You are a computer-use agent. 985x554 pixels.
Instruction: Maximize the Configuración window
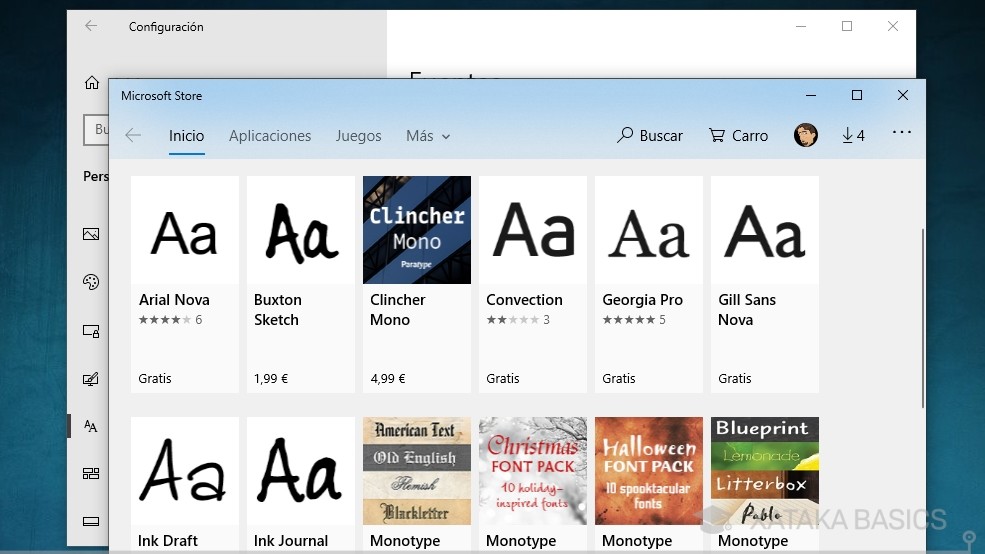tap(847, 26)
